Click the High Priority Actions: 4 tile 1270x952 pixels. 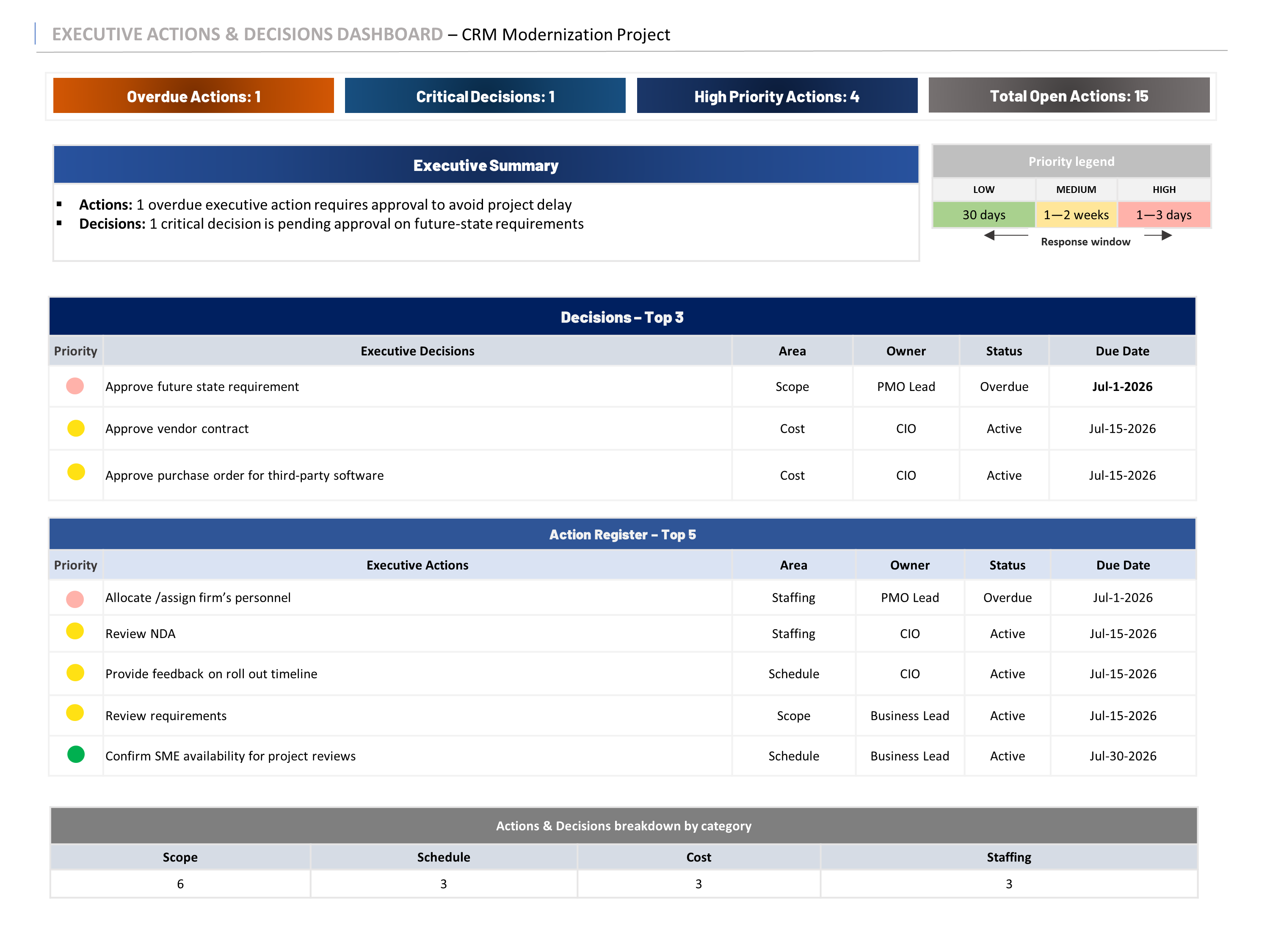point(777,96)
